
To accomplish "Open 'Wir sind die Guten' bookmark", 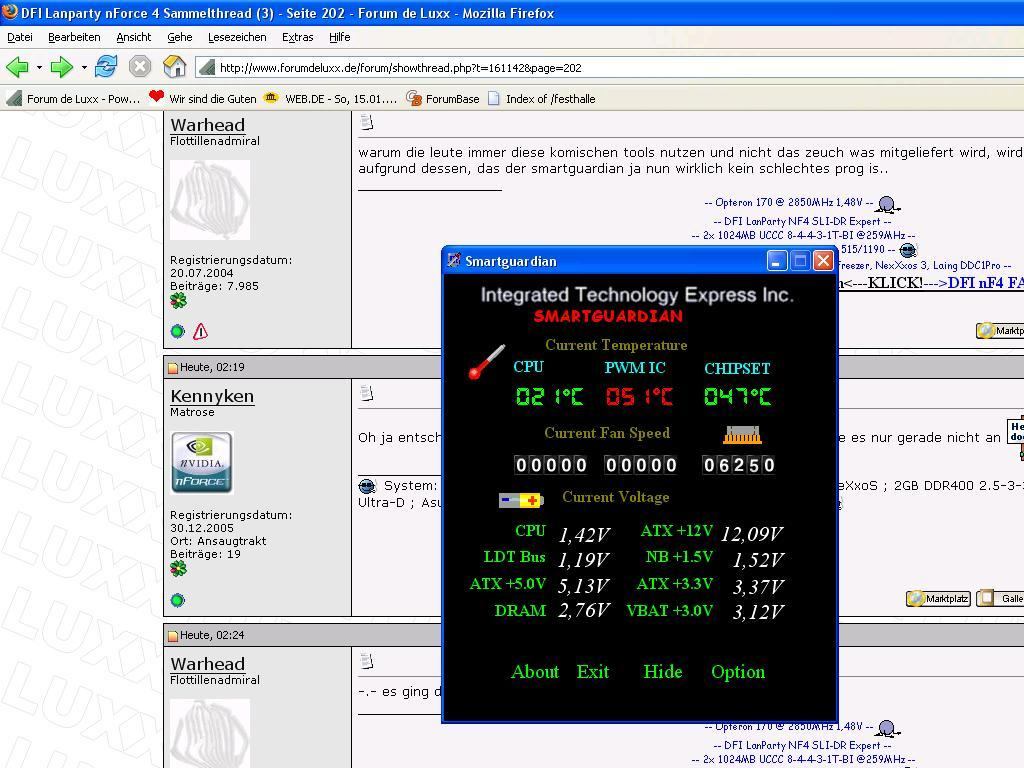I will pyautogui.click(x=203, y=99).
